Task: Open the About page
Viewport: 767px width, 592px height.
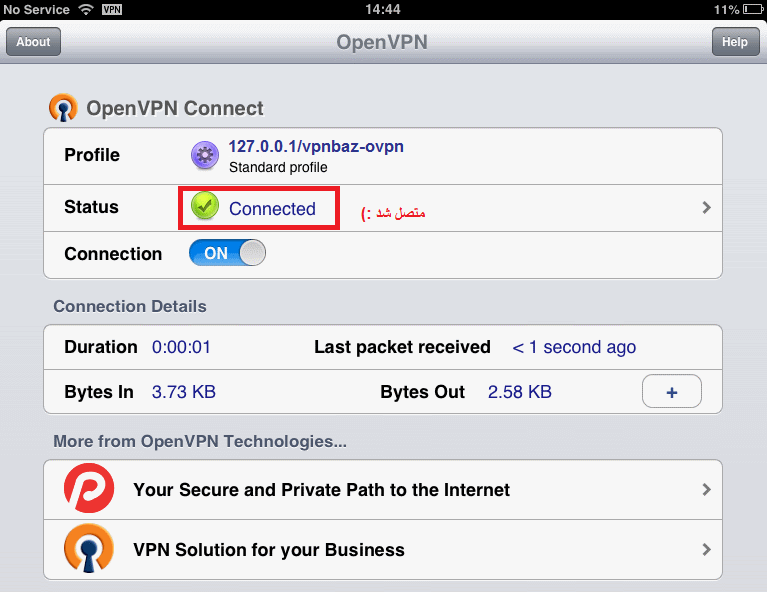Action: point(33,42)
